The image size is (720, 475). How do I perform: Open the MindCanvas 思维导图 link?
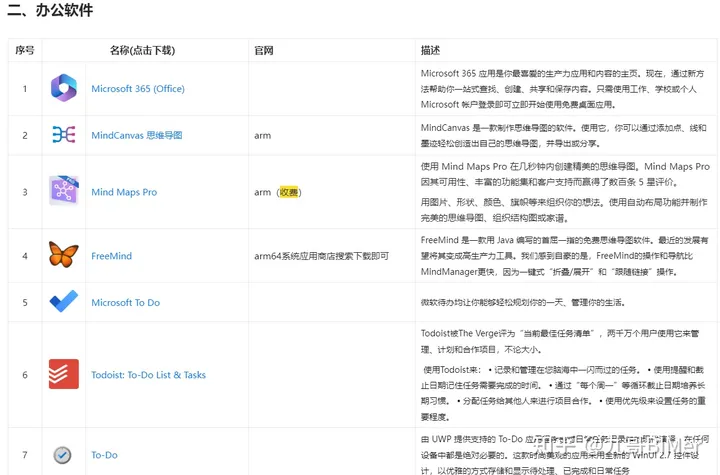point(137,135)
